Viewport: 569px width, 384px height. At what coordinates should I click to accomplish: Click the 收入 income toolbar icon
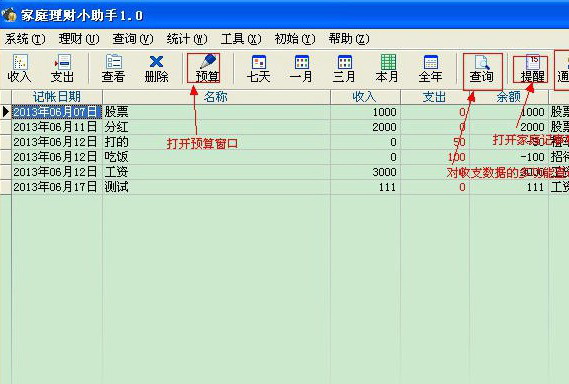pos(19,69)
